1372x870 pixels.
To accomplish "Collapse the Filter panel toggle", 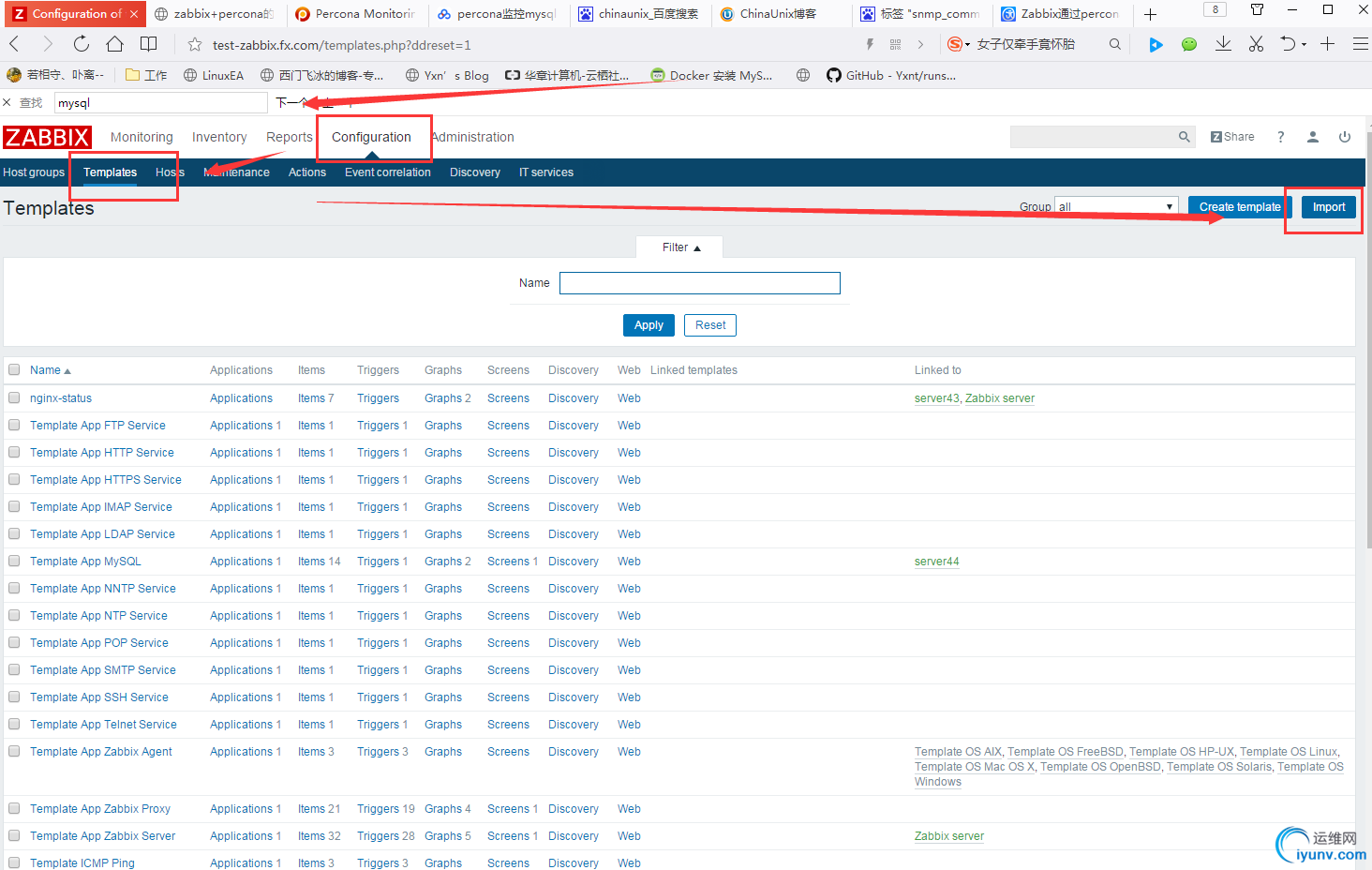I will (681, 247).
